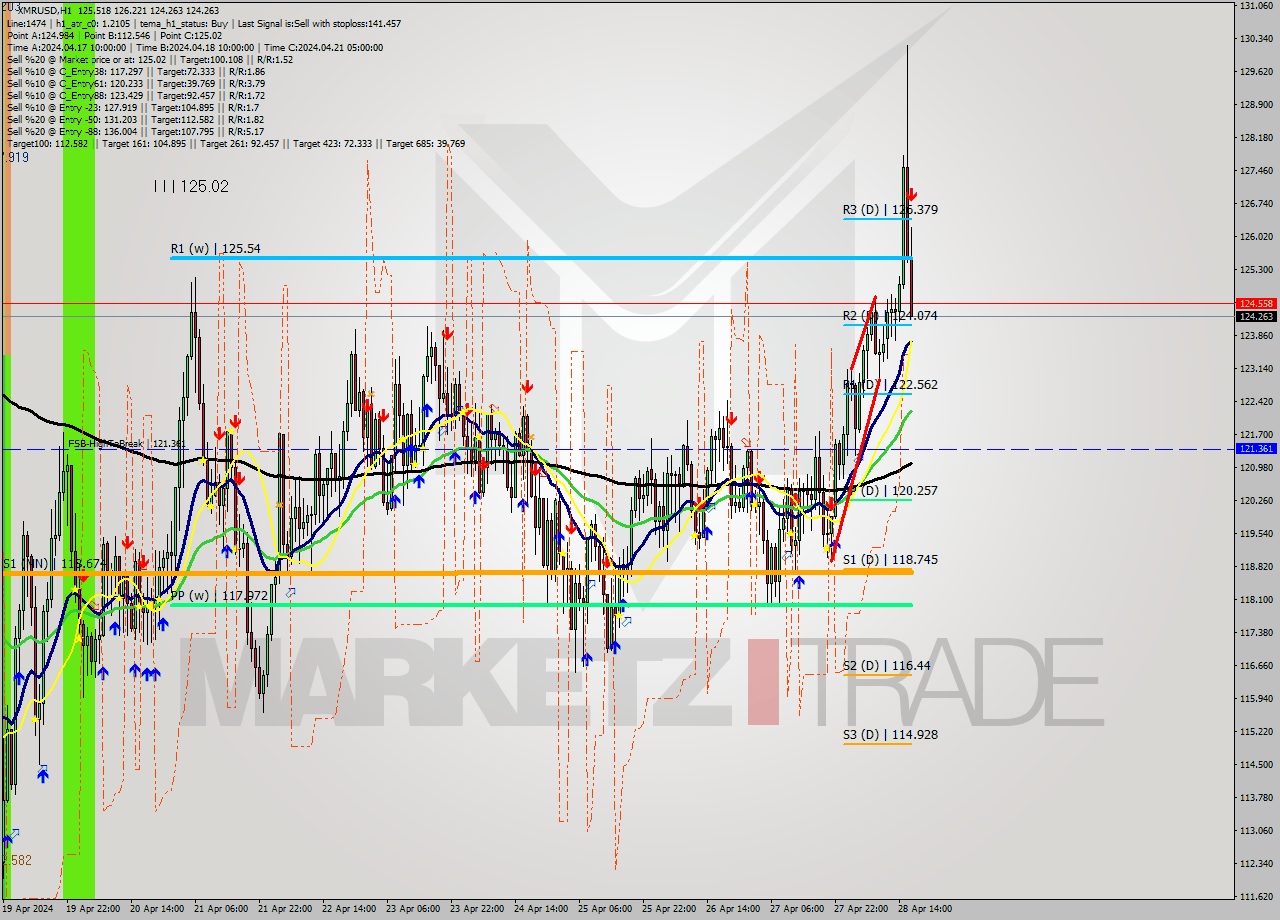Click the 'Point A:124.984' text

tap(39, 35)
